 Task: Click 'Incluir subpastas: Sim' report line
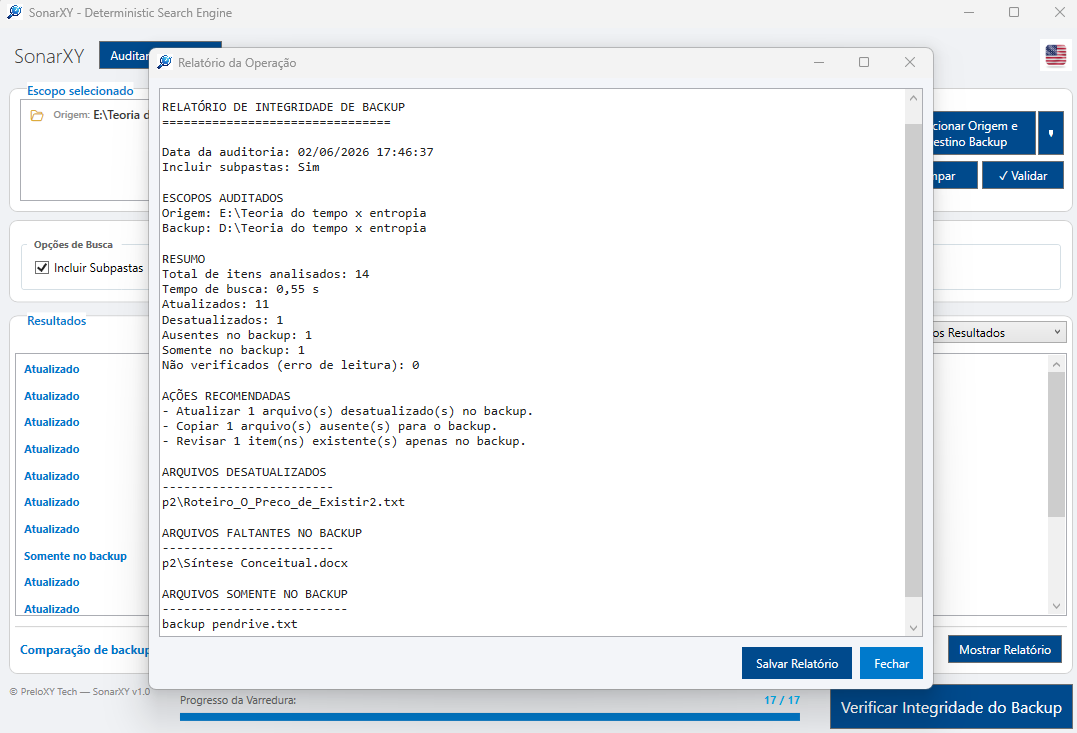point(240,167)
